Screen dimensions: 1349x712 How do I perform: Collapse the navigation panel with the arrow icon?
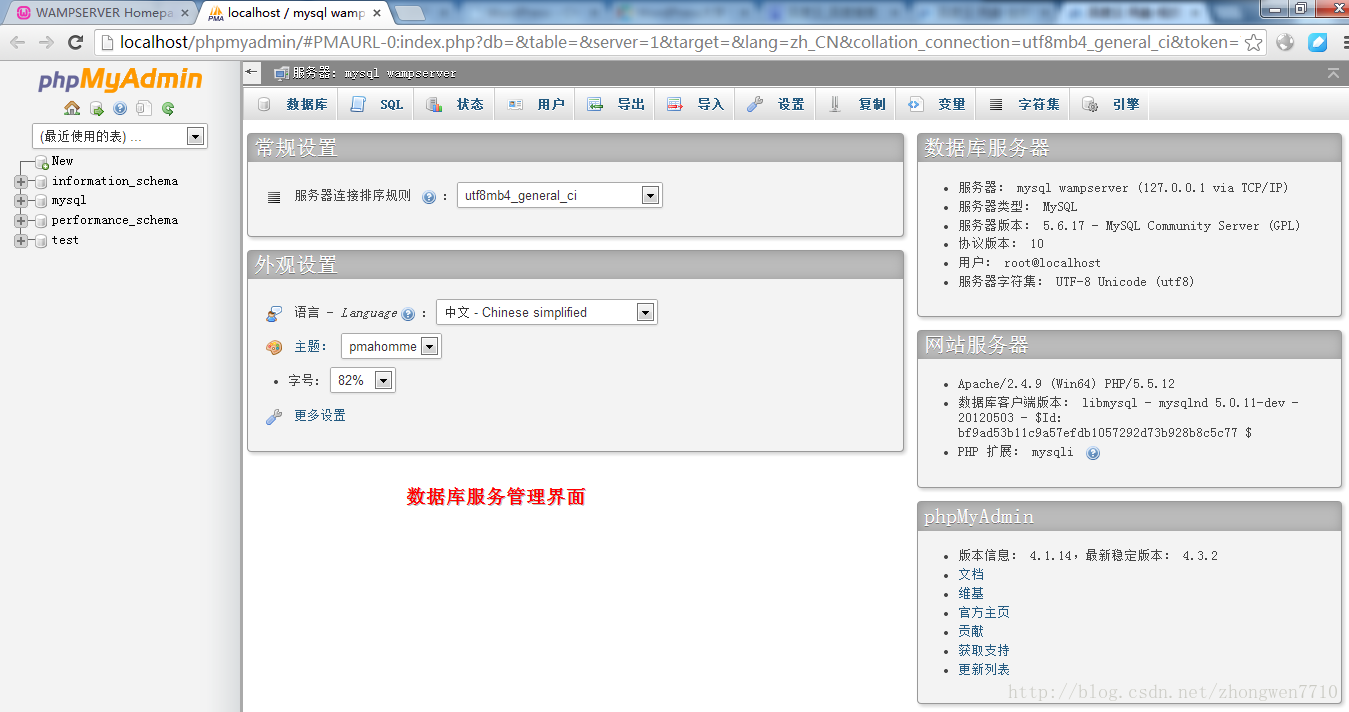pos(252,73)
